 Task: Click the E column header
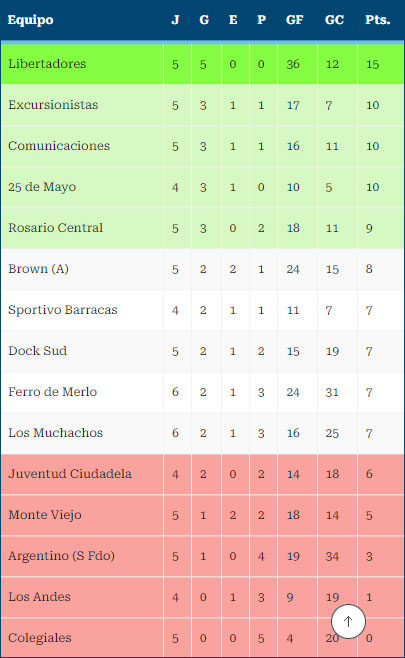point(233,20)
